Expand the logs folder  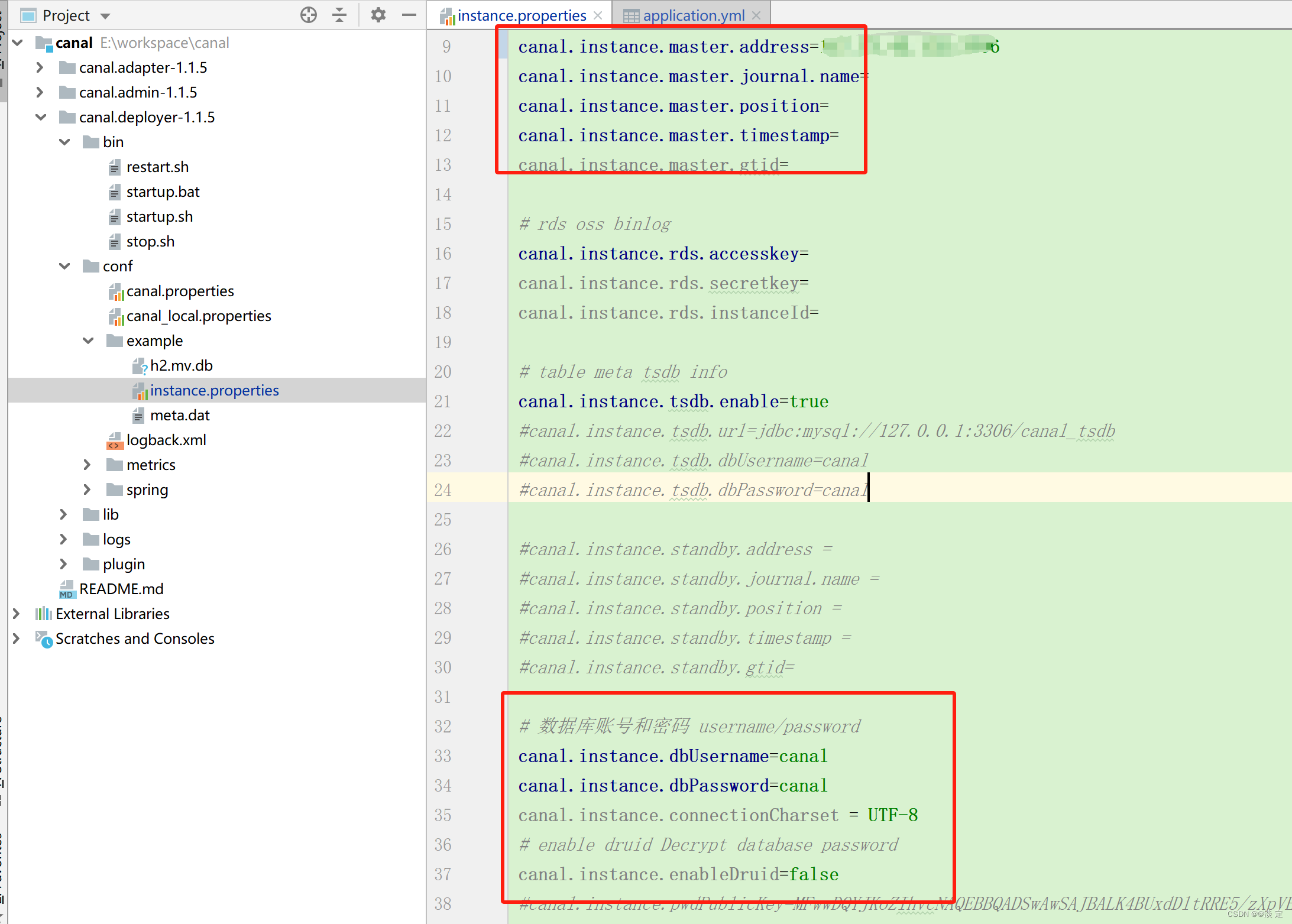63,539
